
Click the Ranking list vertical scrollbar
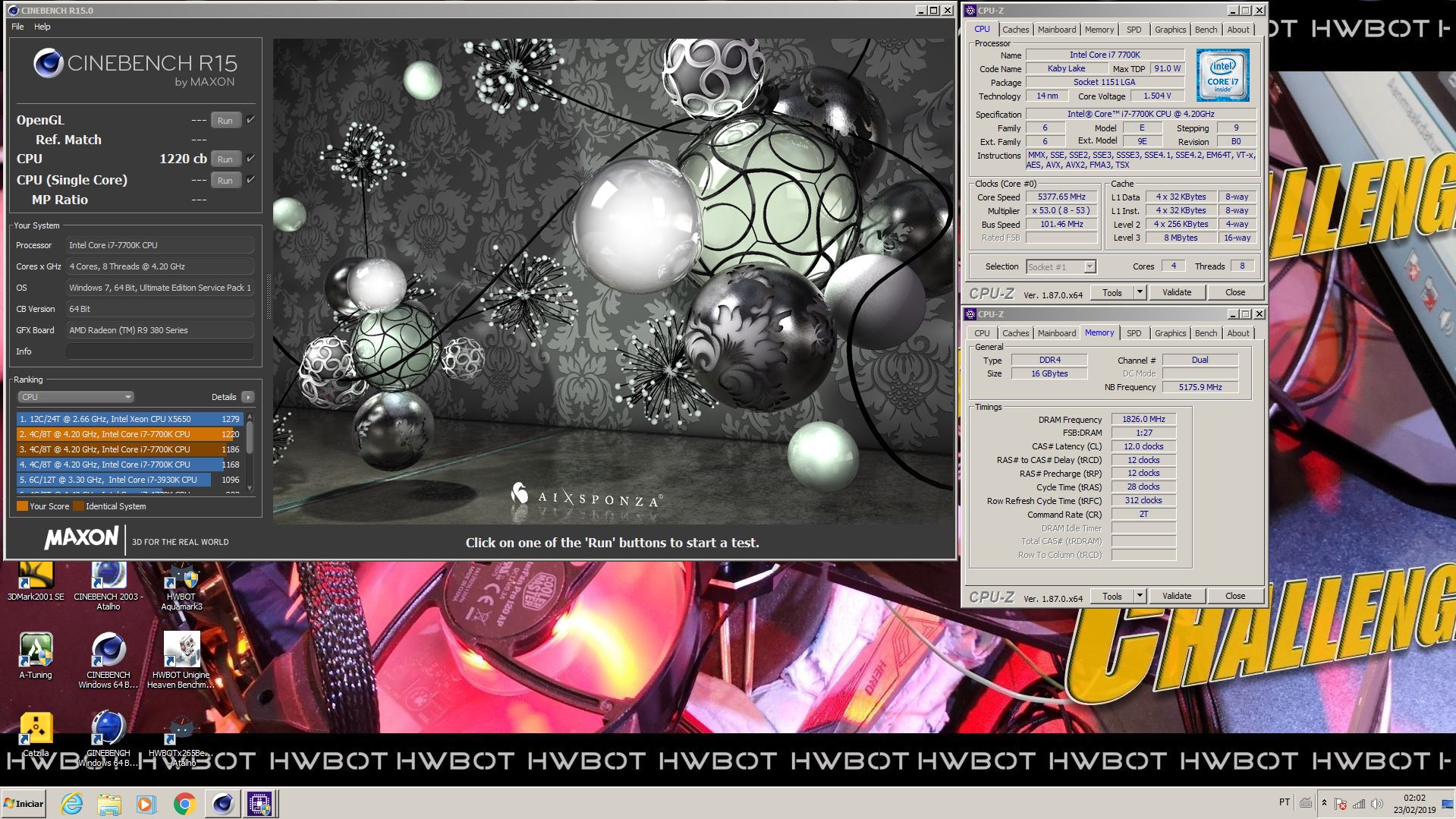[250, 453]
